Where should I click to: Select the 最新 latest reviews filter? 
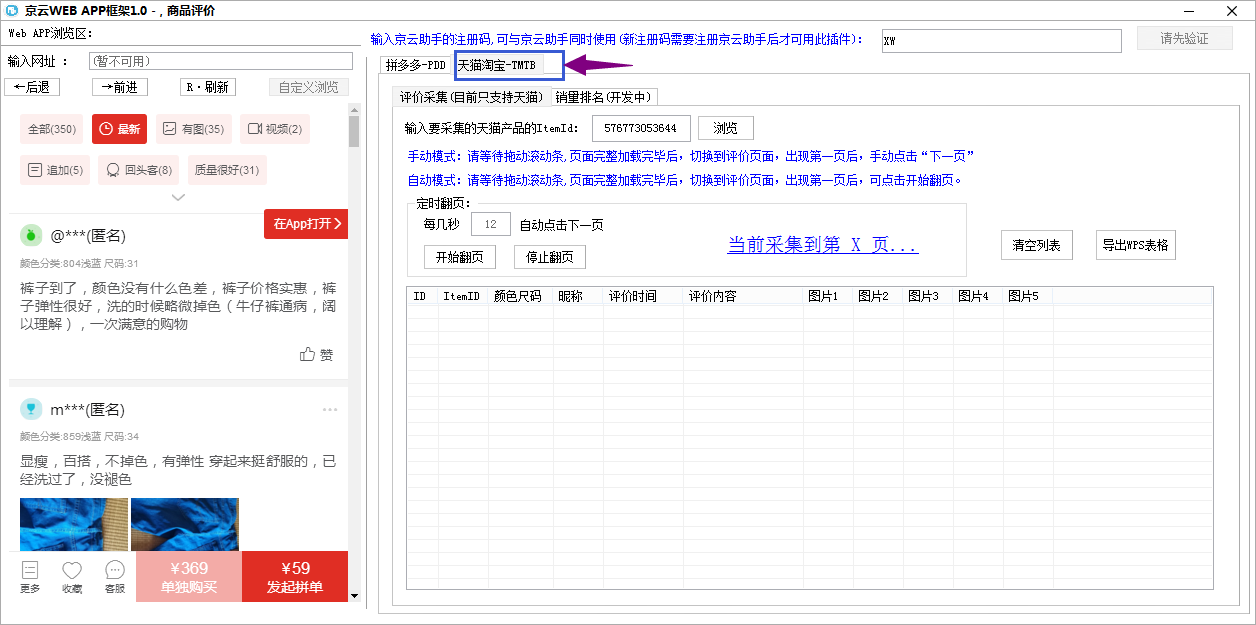coord(119,129)
